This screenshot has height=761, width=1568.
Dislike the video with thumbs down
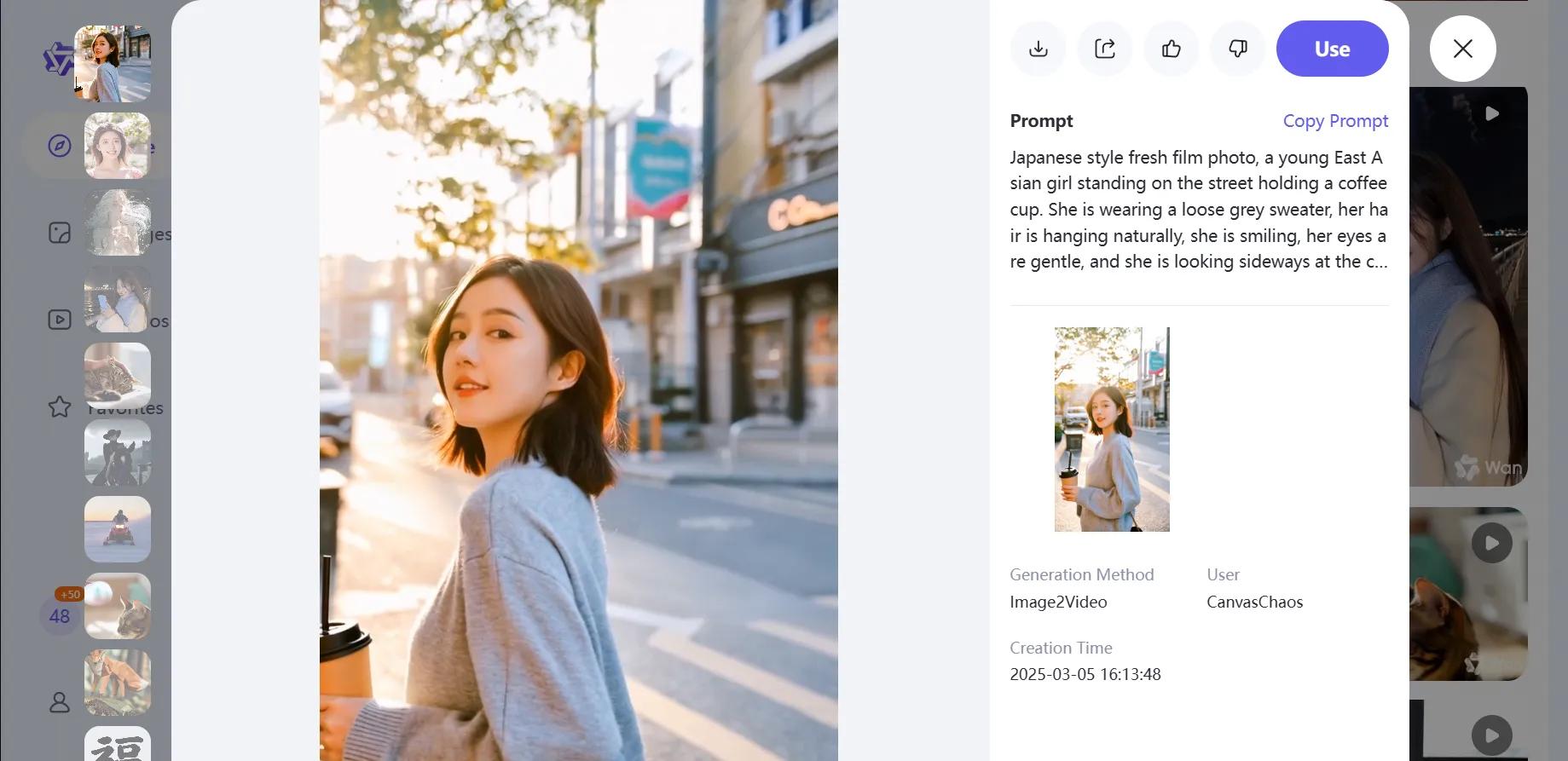[x=1237, y=49]
